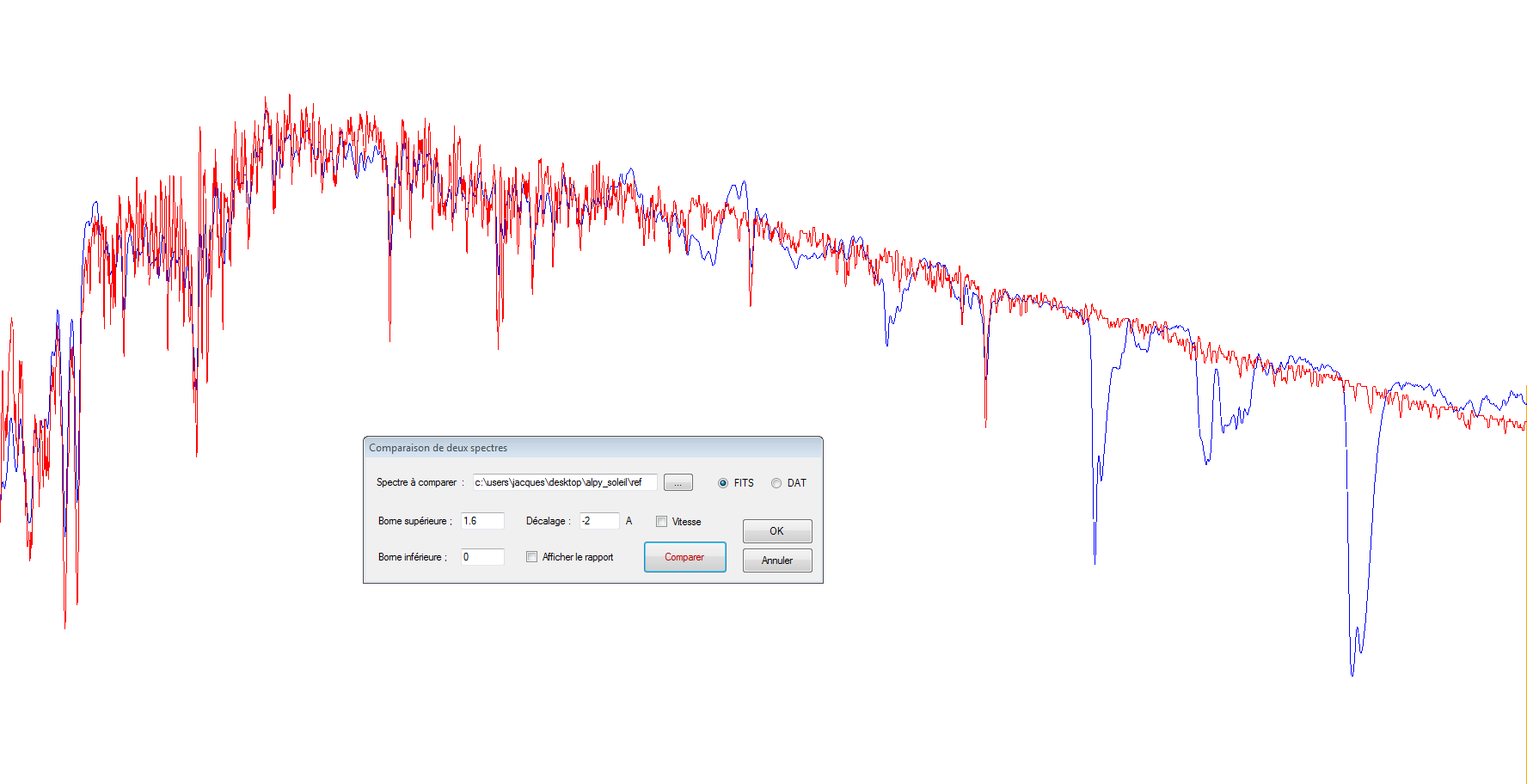Click the browse button with three dots

tap(678, 483)
